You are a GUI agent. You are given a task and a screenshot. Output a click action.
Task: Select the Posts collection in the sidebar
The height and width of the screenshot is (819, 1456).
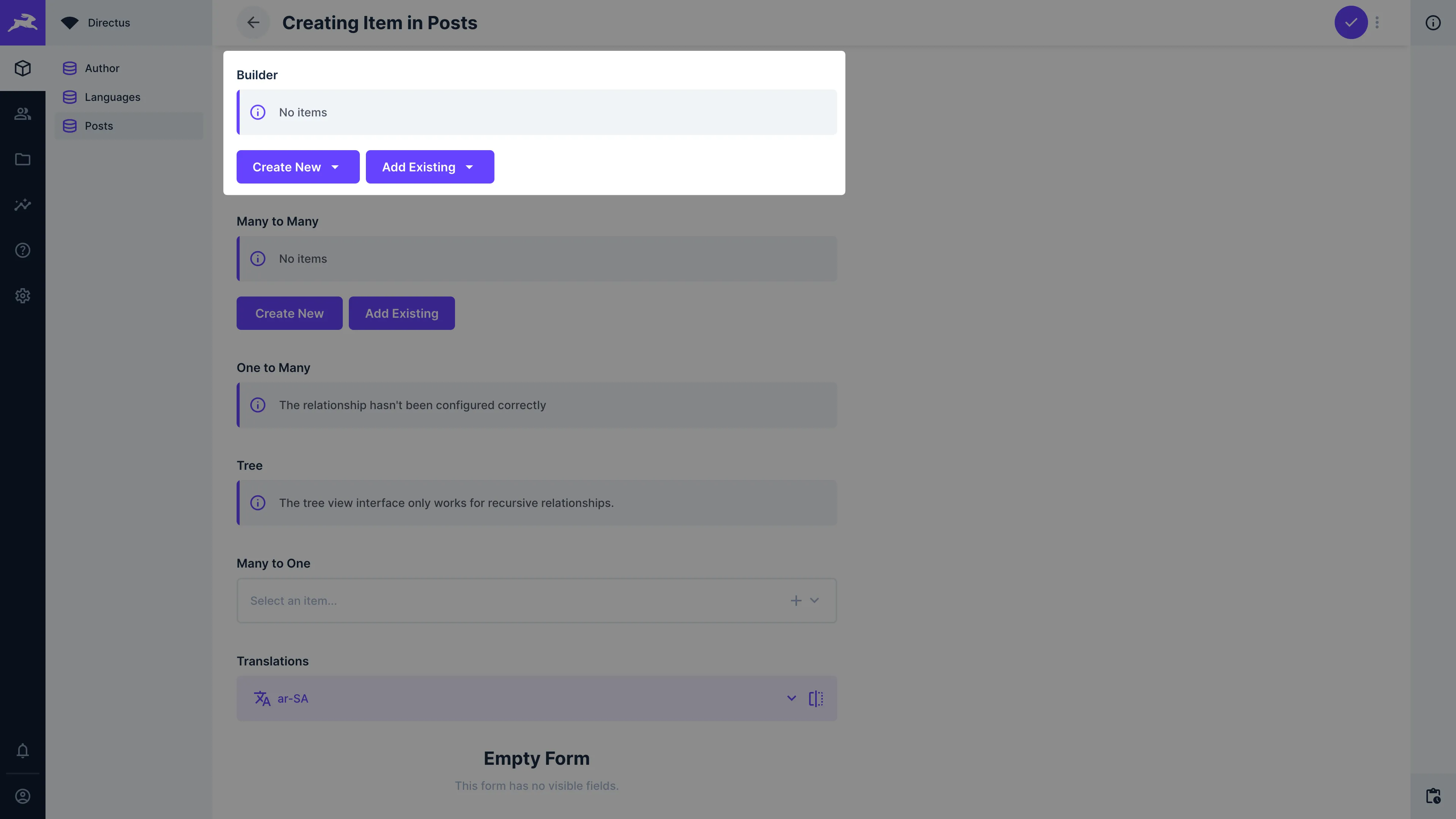[x=99, y=126]
